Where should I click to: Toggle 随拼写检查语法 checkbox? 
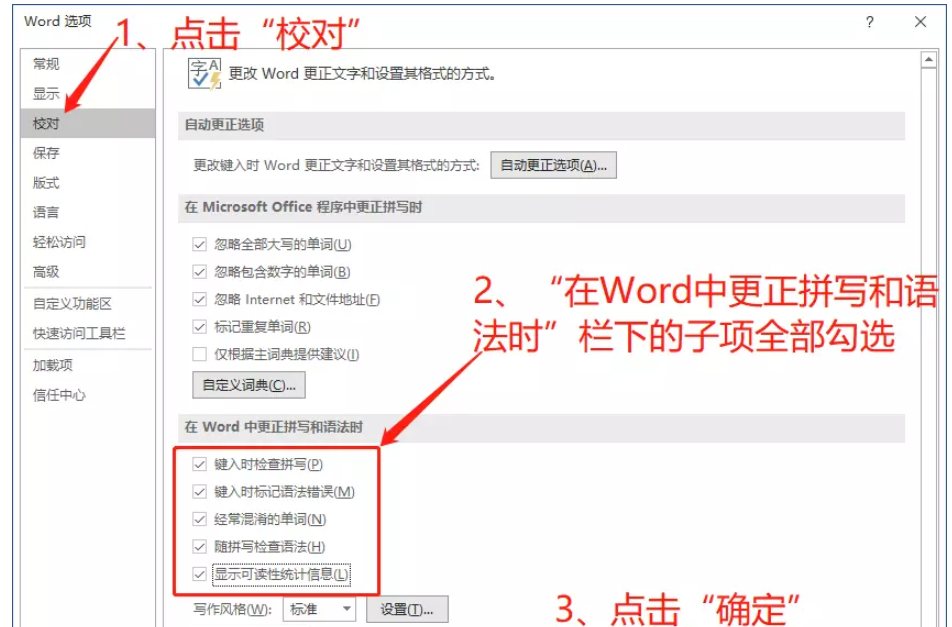(199, 547)
